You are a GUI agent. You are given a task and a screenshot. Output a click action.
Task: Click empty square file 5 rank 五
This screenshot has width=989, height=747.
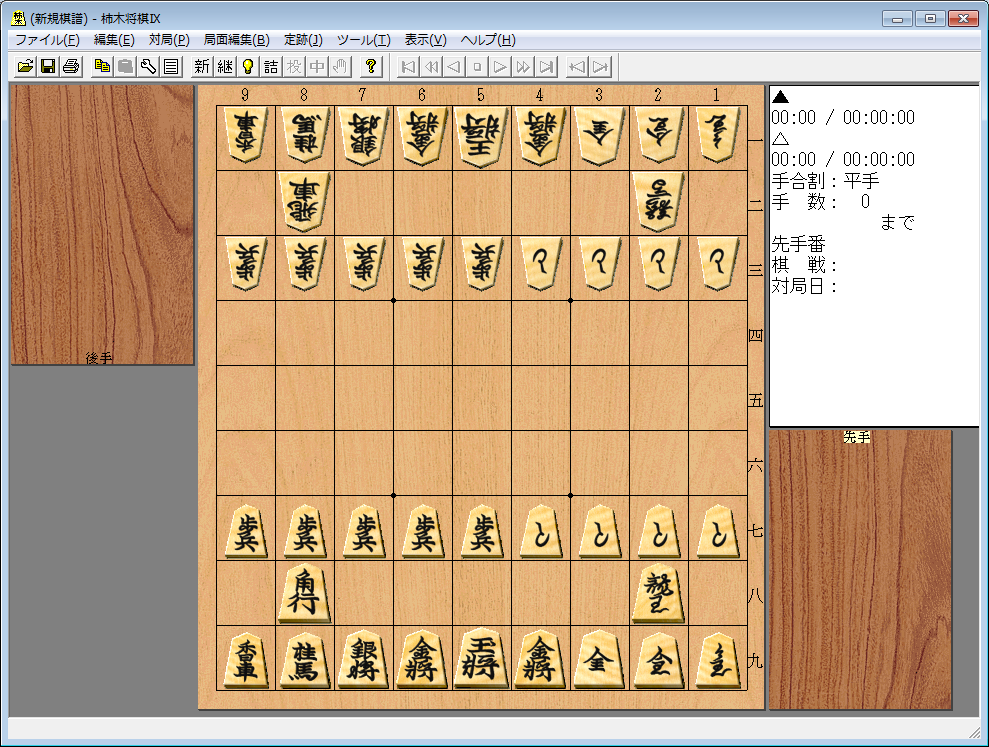click(481, 398)
